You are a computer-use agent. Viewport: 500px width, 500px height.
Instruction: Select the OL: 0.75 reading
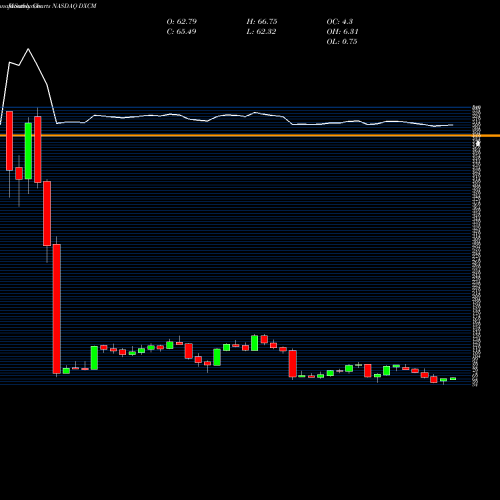pyautogui.click(x=342, y=42)
